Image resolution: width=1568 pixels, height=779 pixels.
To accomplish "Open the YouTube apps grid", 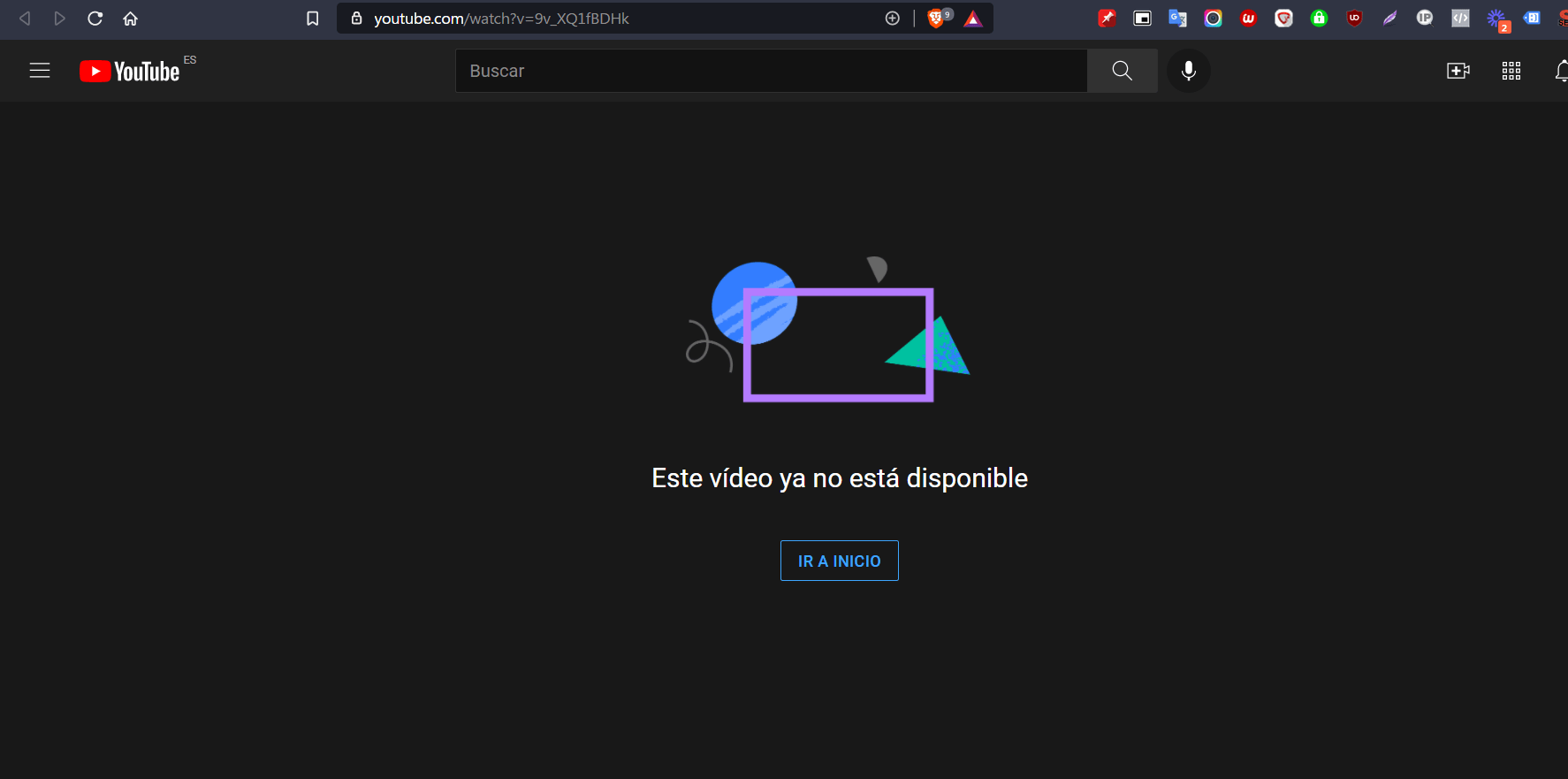I will pos(1511,71).
